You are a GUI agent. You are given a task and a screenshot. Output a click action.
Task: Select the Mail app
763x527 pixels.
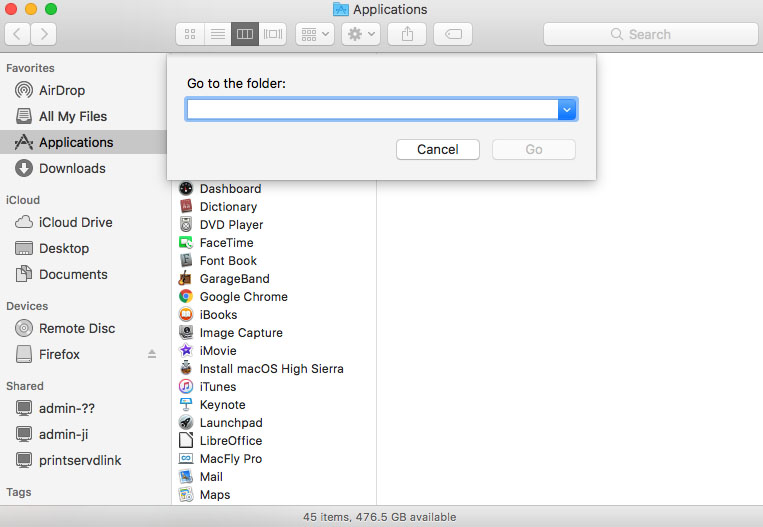pos(211,477)
